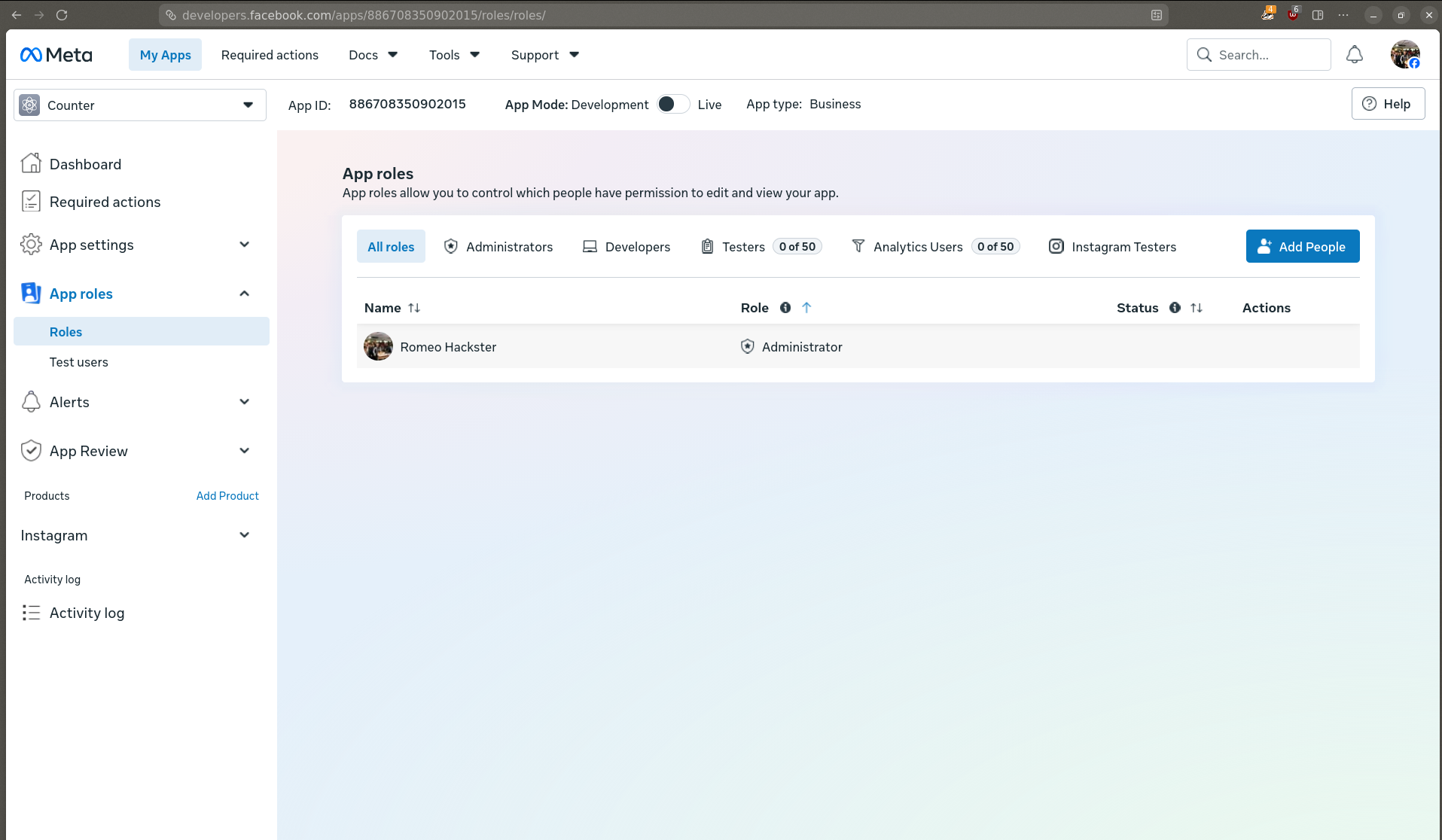Select Roles in the sidebar
The height and width of the screenshot is (840, 1442).
(142, 331)
